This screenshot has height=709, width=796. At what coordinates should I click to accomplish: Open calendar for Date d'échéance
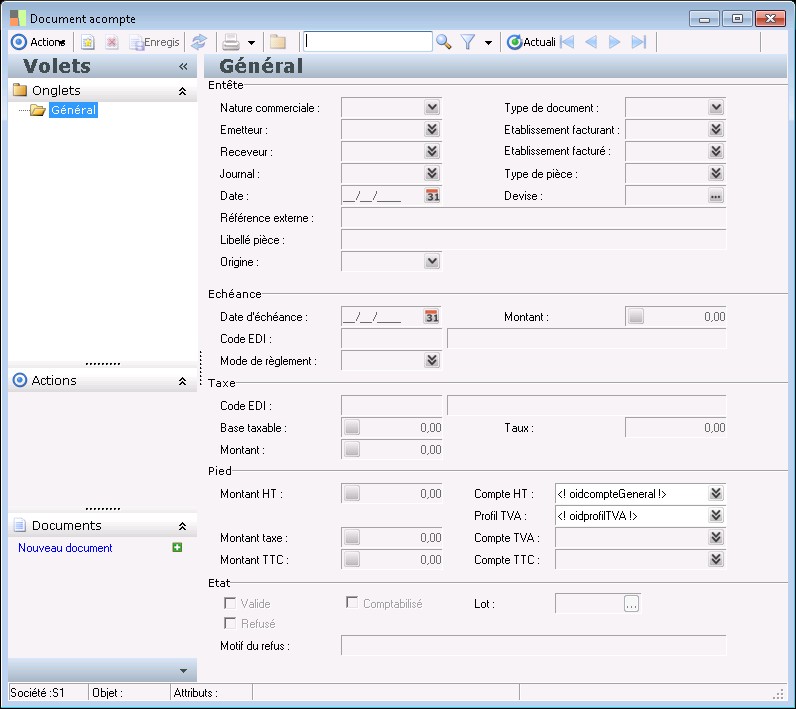432,317
